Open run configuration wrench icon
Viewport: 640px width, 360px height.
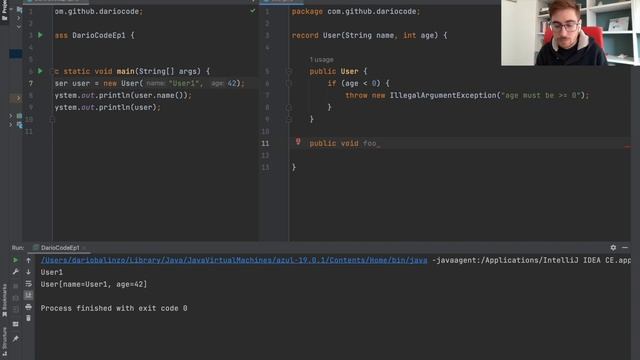tap(16, 271)
